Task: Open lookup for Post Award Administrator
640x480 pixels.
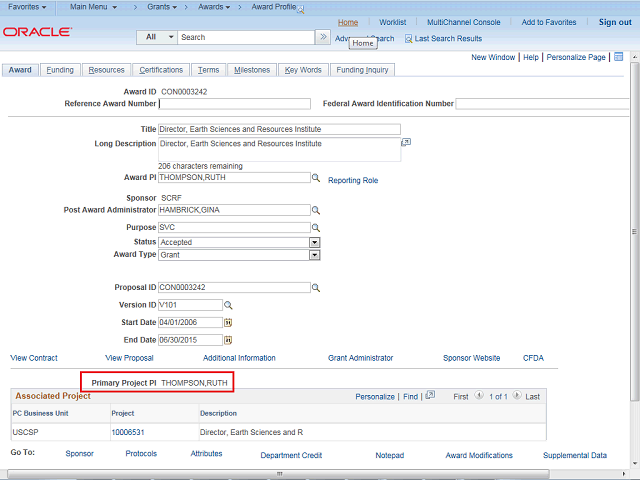Action: 315,211
